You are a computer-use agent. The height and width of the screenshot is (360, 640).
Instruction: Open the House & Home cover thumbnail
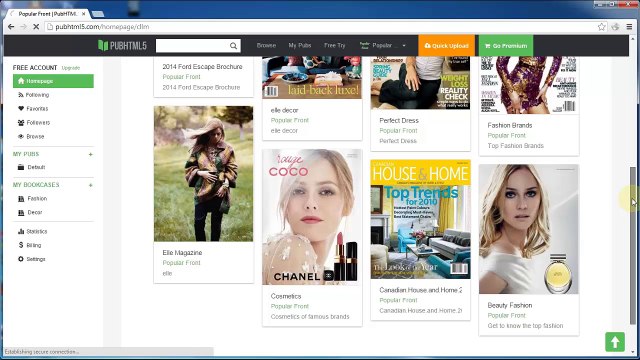coord(420,219)
